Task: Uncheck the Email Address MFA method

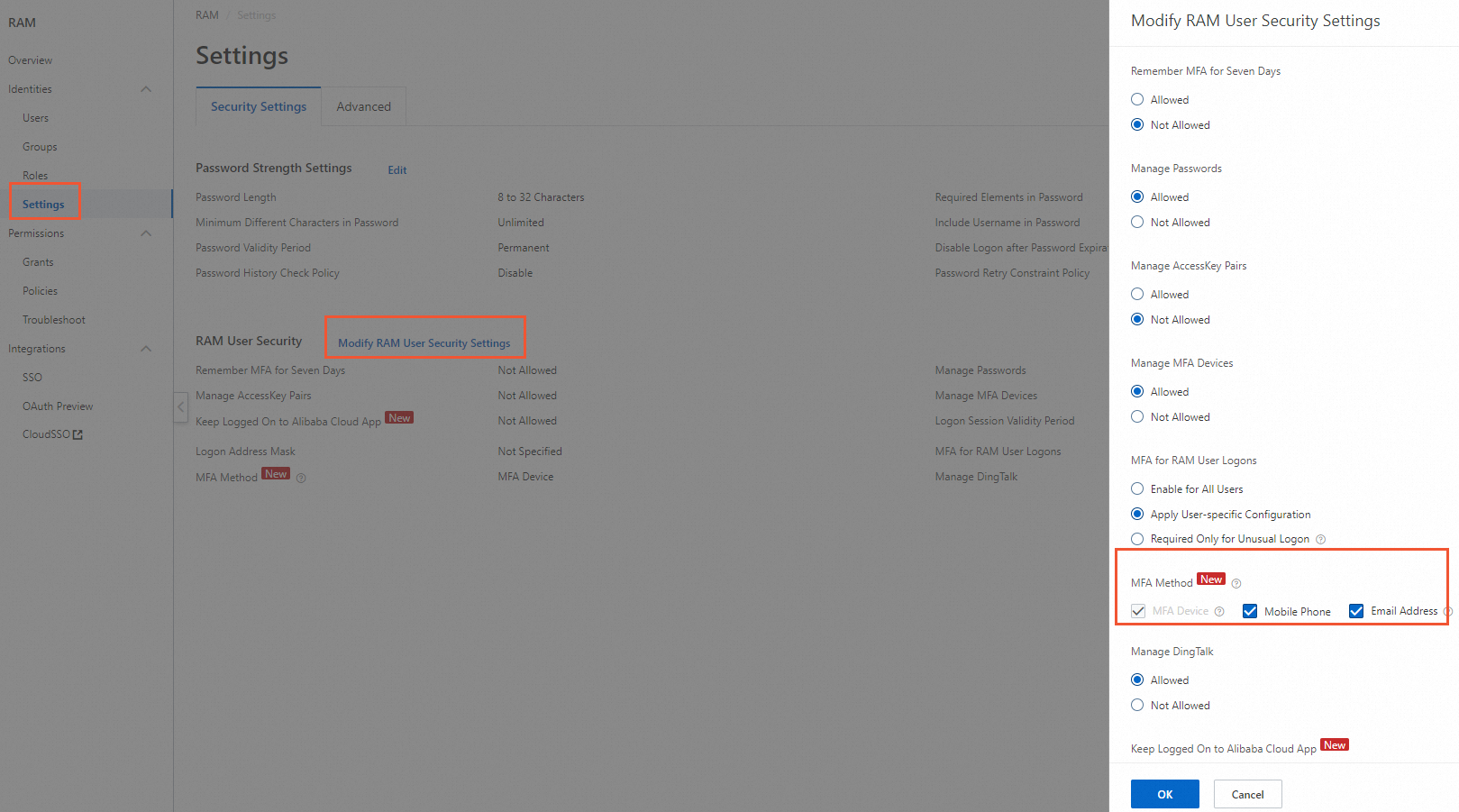Action: 1356,611
